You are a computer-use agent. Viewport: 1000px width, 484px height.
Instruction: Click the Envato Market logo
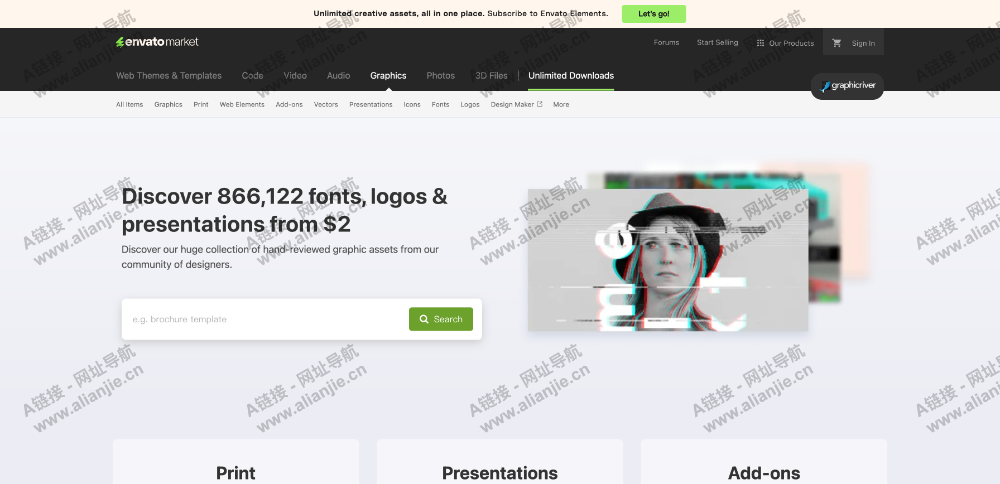click(157, 42)
